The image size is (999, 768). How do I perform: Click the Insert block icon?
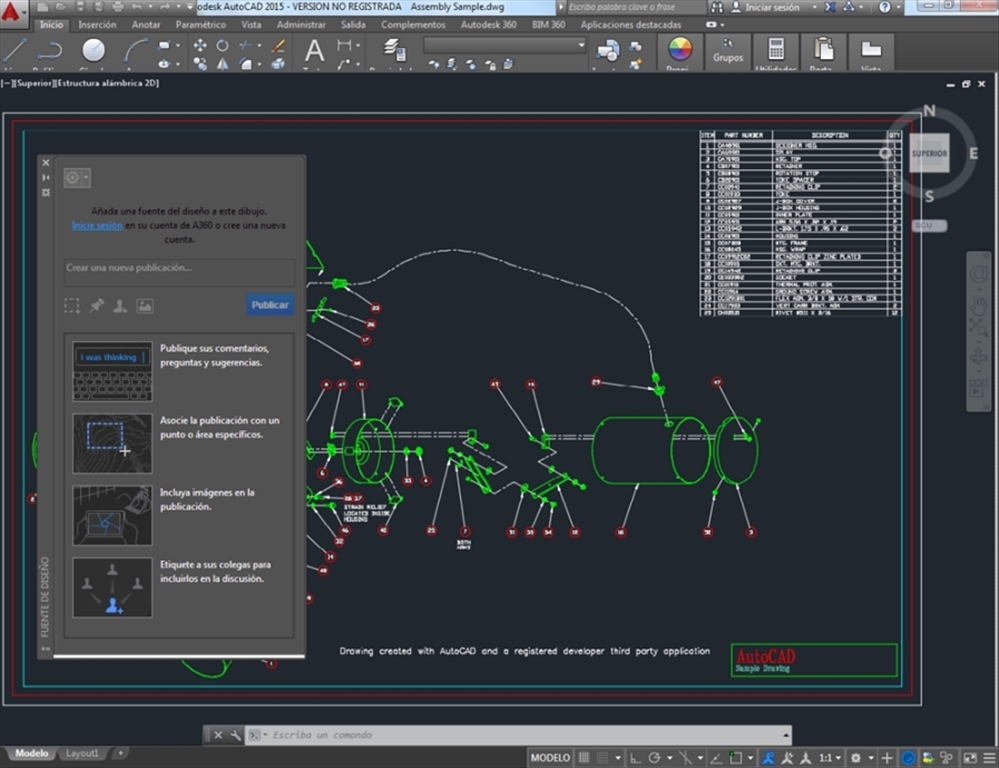pos(608,50)
